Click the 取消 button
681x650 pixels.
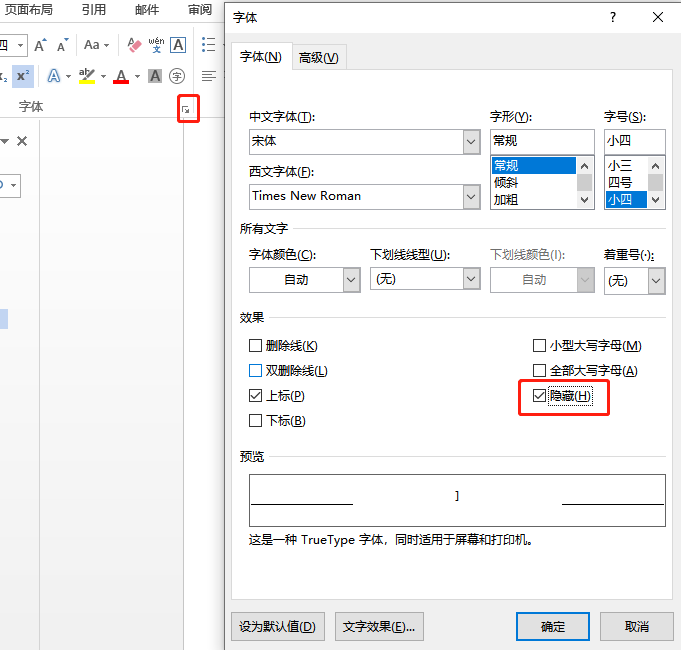pos(637,627)
